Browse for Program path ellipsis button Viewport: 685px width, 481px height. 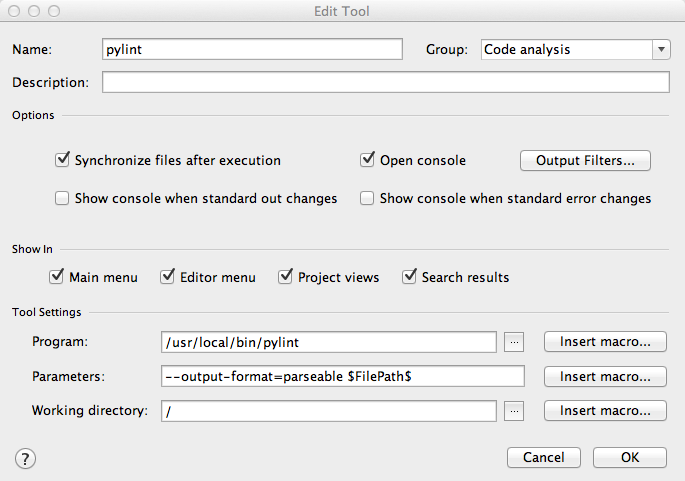click(514, 342)
